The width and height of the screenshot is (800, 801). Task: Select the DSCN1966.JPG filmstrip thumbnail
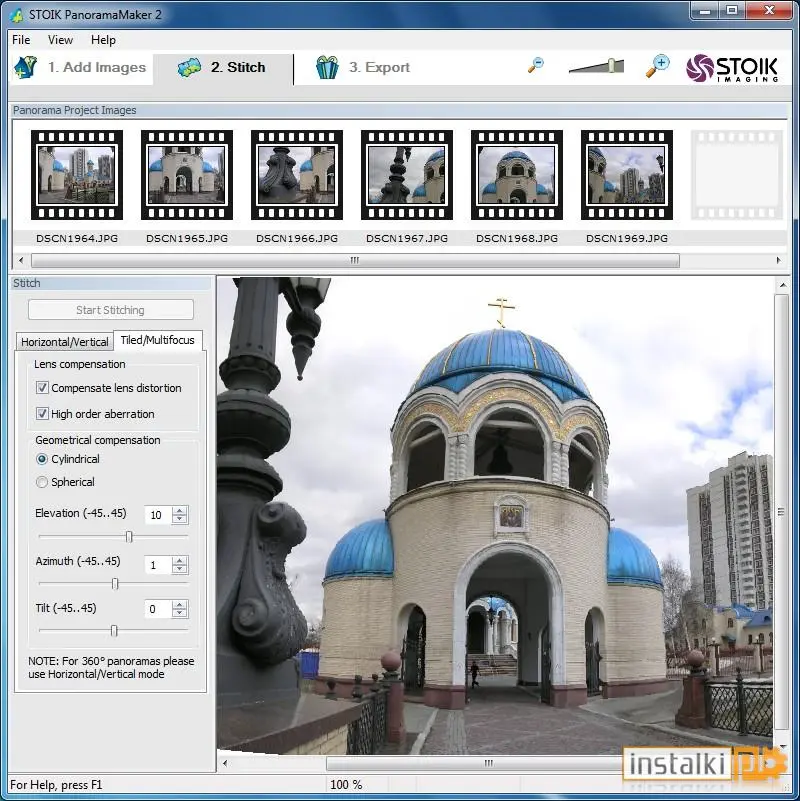pyautogui.click(x=297, y=175)
